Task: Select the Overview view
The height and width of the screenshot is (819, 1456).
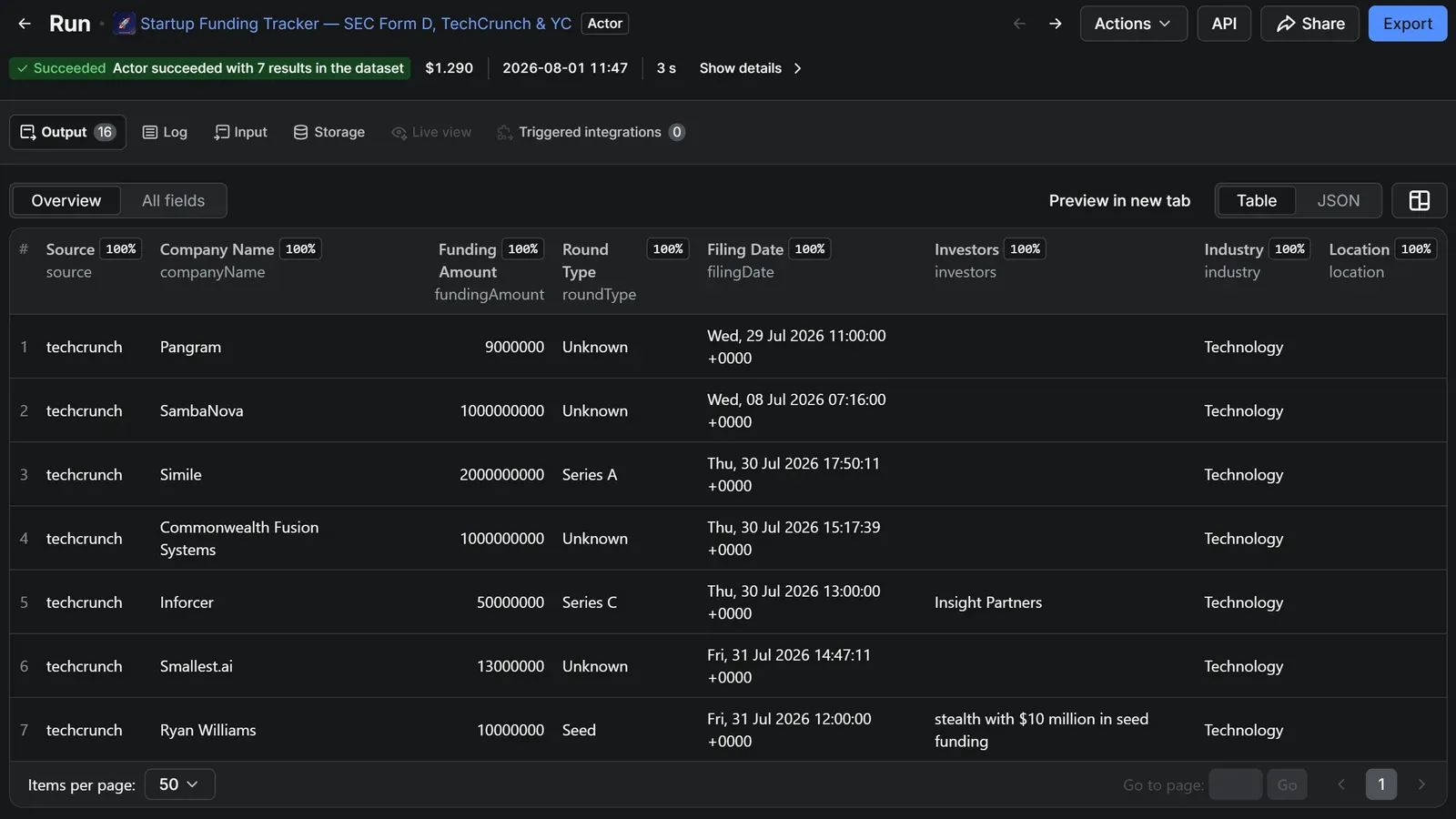Action: (x=66, y=200)
